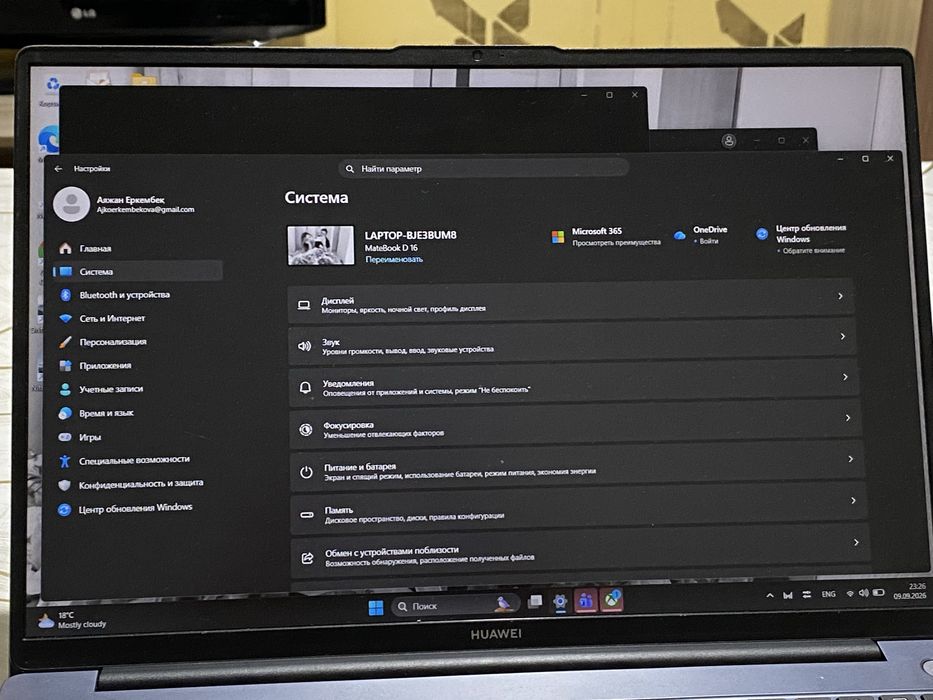Click the account icon in the background window
This screenshot has height=700, width=933.
point(729,141)
